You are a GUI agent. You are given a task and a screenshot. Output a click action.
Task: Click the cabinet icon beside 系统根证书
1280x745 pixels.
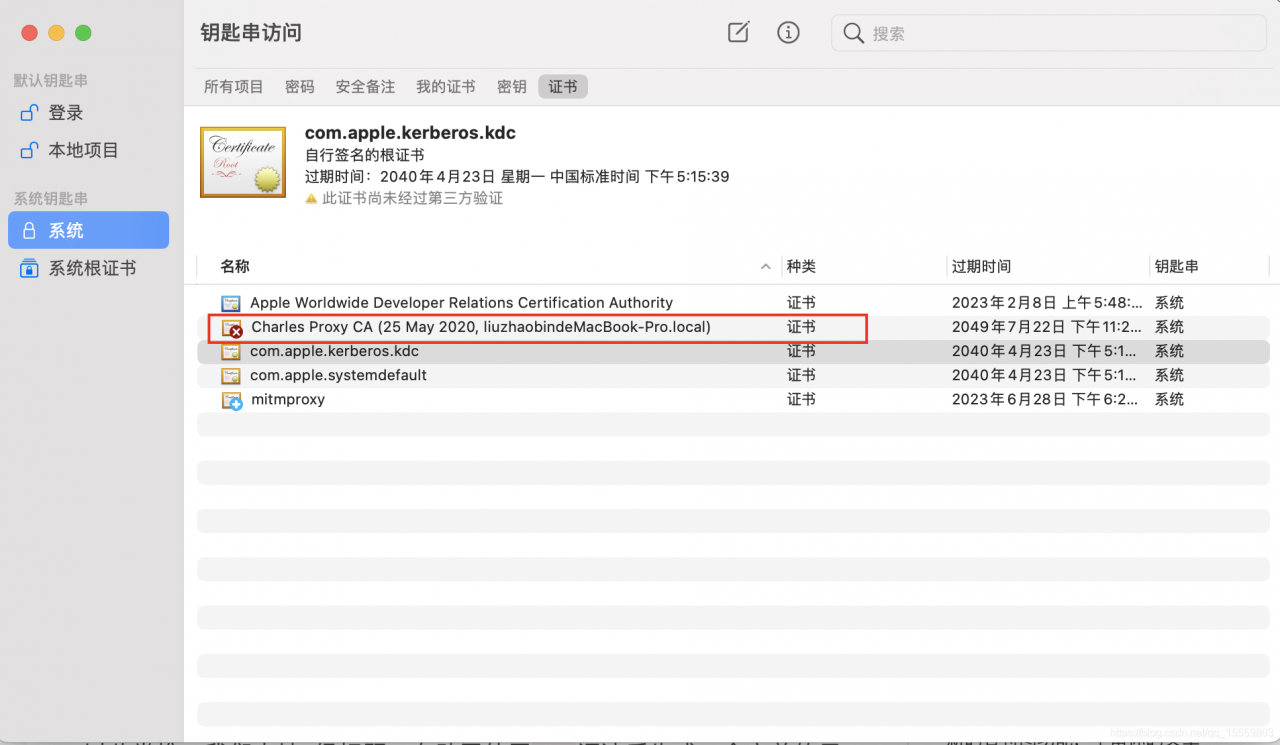pyautogui.click(x=29, y=268)
